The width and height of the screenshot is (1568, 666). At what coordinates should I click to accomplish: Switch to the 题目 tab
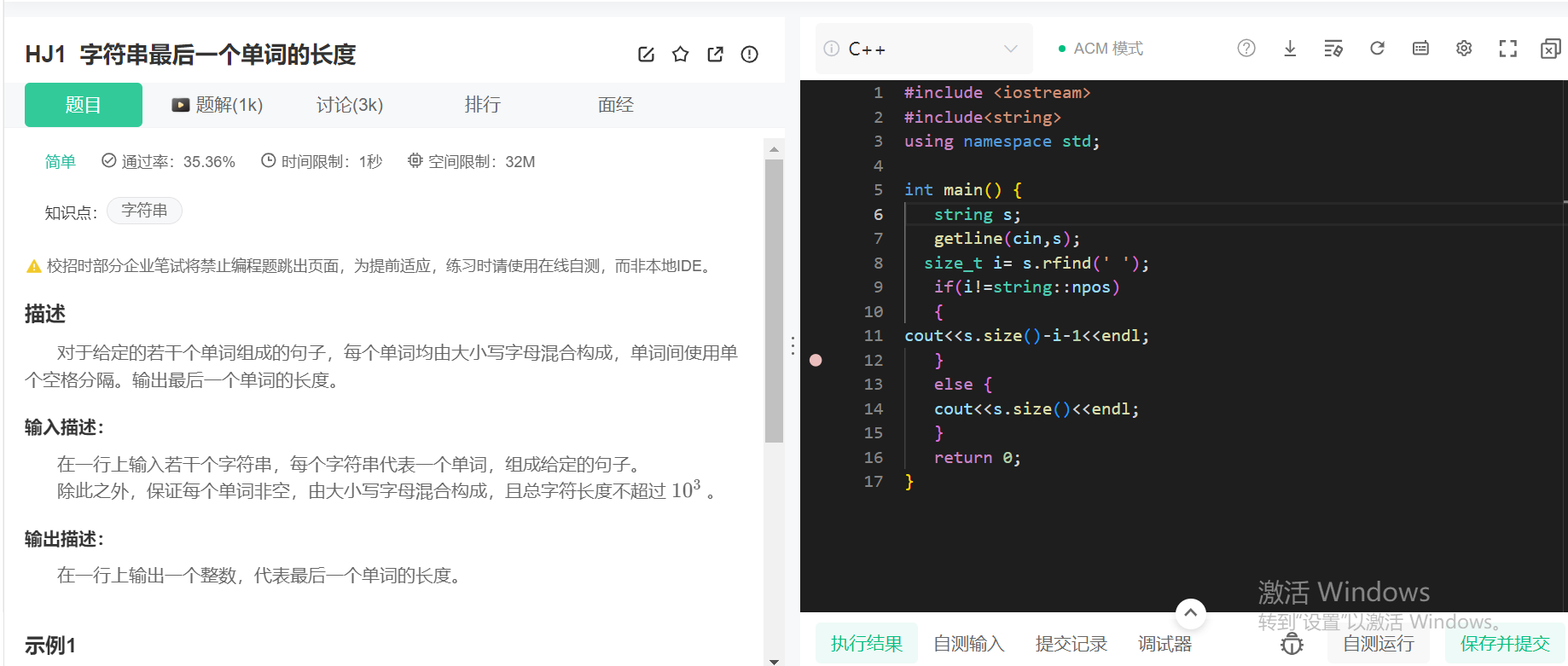[x=84, y=105]
